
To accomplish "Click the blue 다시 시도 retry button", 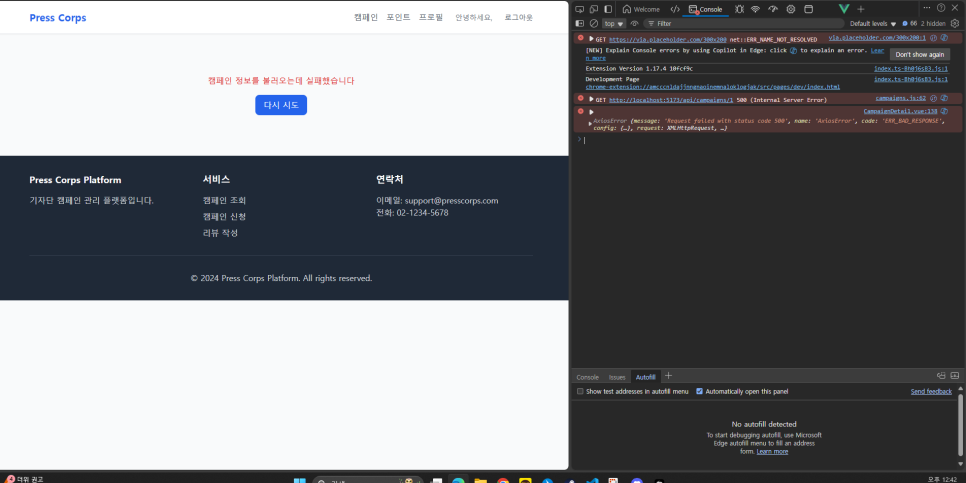I will (x=281, y=105).
